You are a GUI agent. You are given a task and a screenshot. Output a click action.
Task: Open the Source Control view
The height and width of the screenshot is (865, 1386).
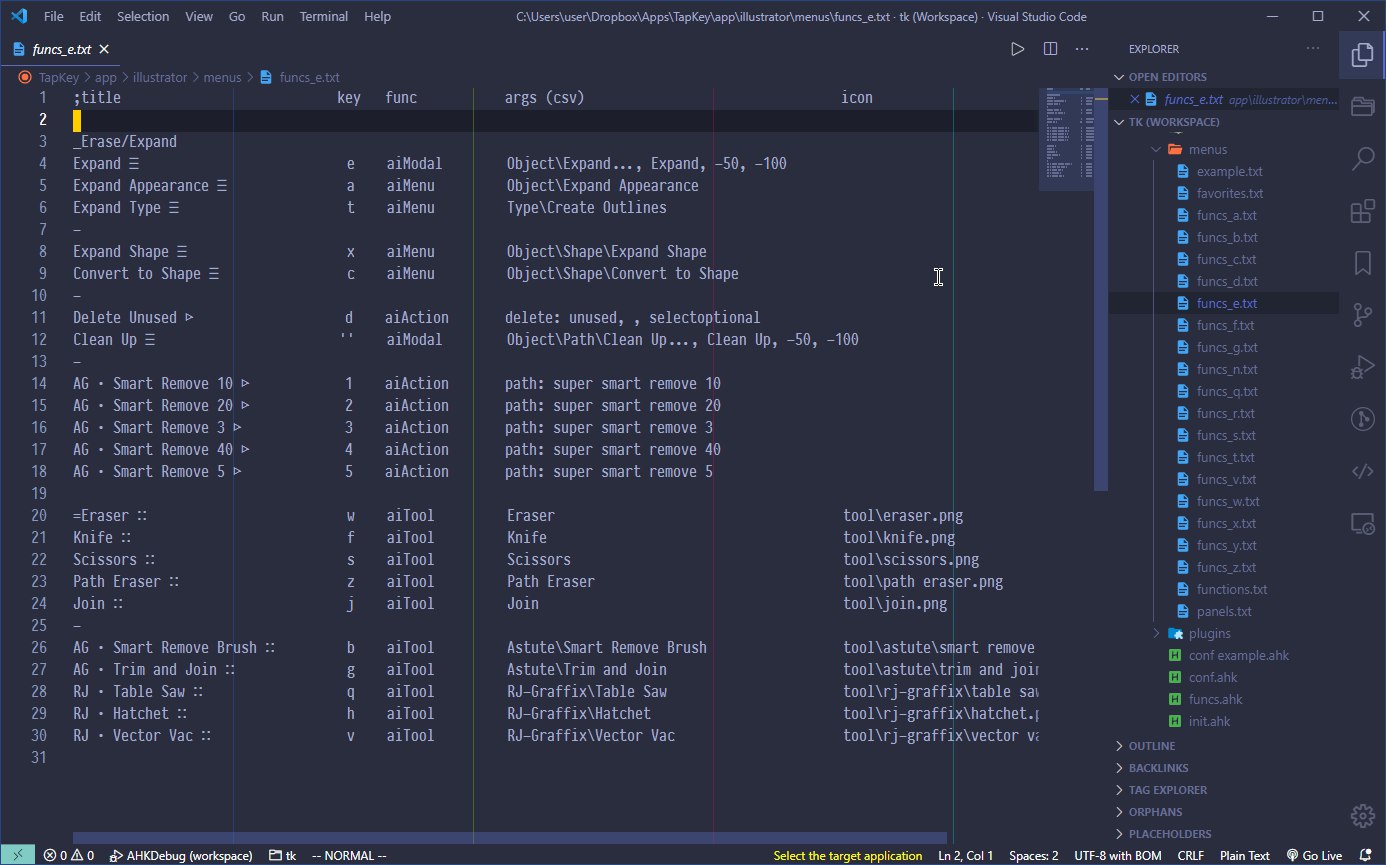pyautogui.click(x=1361, y=315)
